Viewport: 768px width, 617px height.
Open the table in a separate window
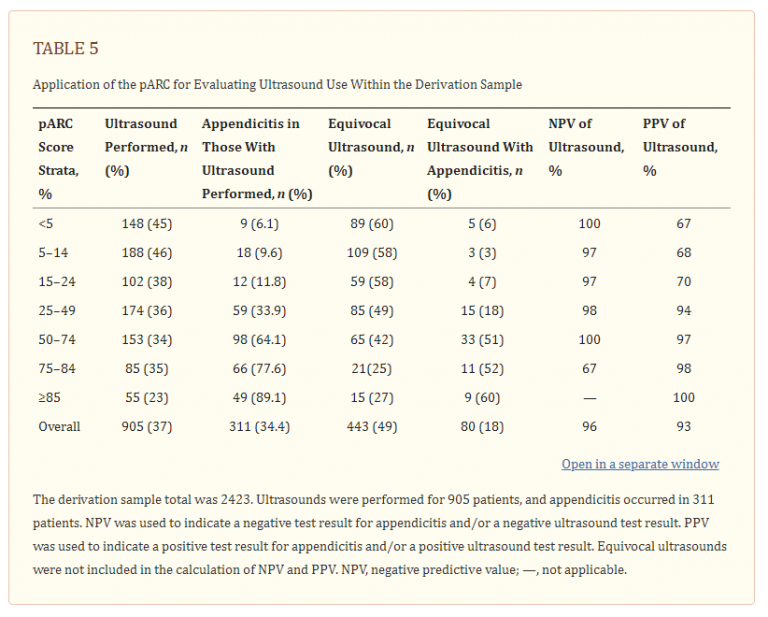pos(640,464)
